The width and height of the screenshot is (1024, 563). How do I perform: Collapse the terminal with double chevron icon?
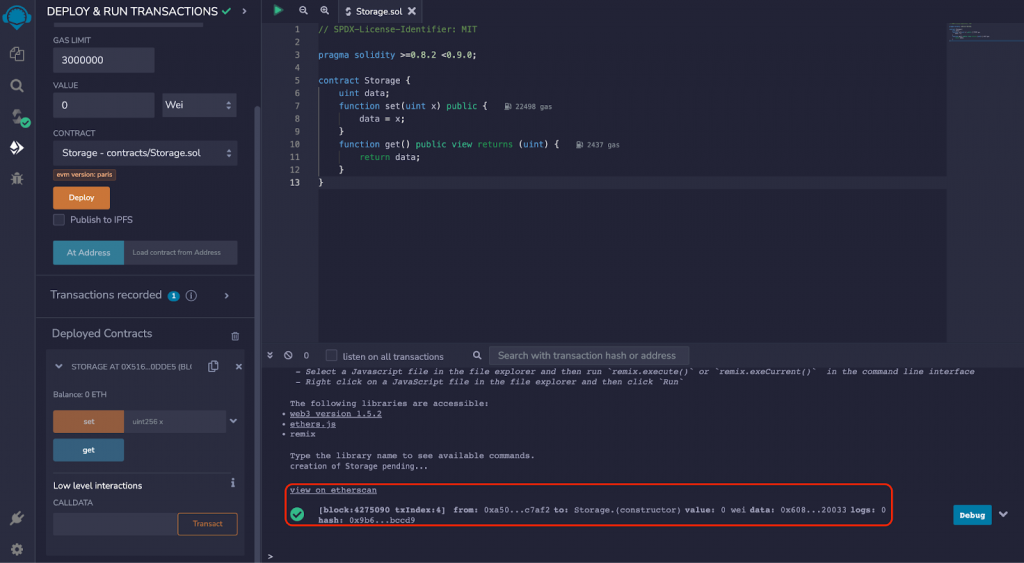point(270,355)
